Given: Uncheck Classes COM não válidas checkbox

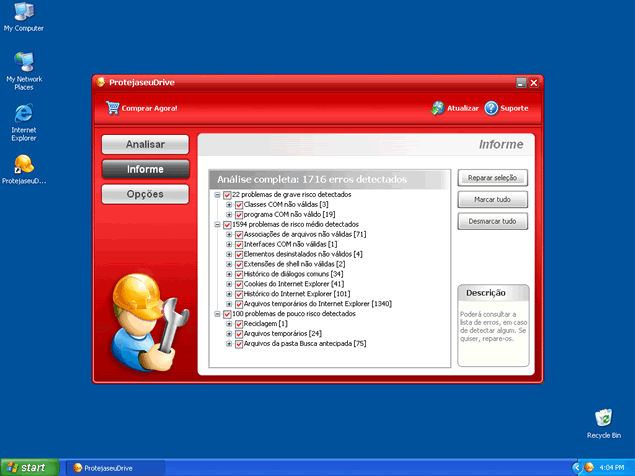Looking at the screenshot, I should (239, 204).
